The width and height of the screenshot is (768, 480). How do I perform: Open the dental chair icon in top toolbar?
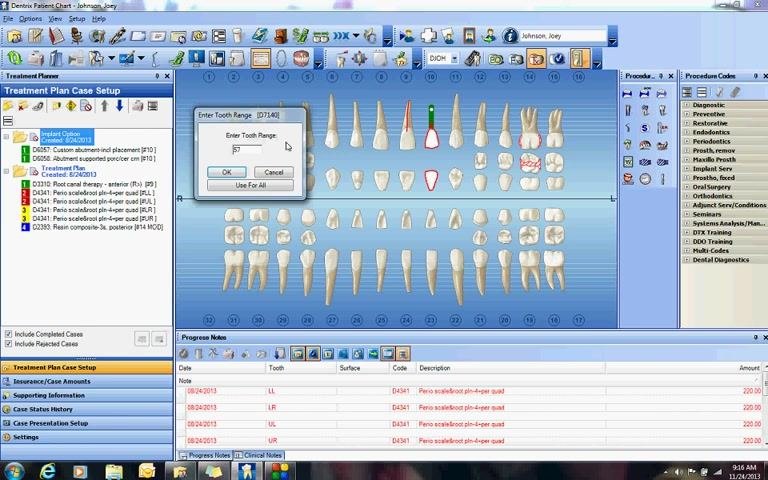[77, 36]
